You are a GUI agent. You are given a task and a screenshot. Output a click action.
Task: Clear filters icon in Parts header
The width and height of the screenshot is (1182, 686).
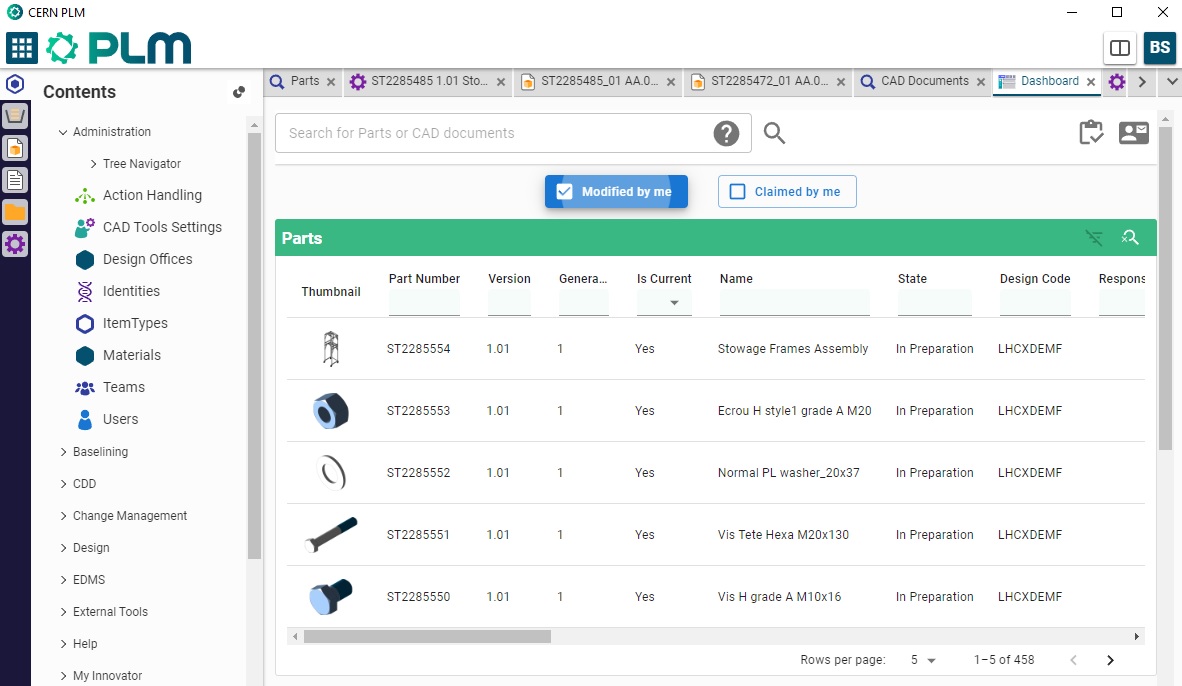click(1095, 238)
